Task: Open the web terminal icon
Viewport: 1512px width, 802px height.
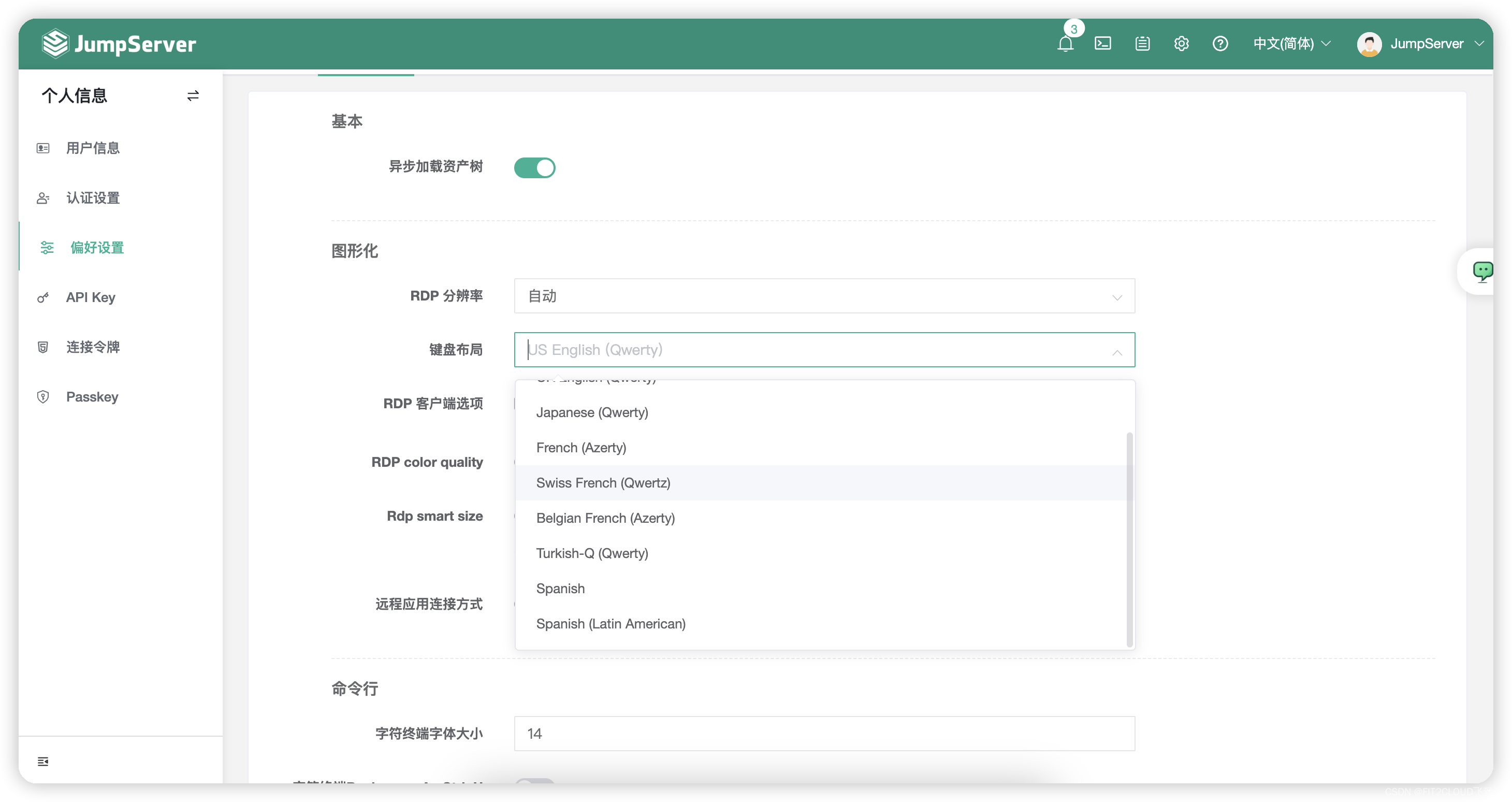Action: click(x=1103, y=44)
